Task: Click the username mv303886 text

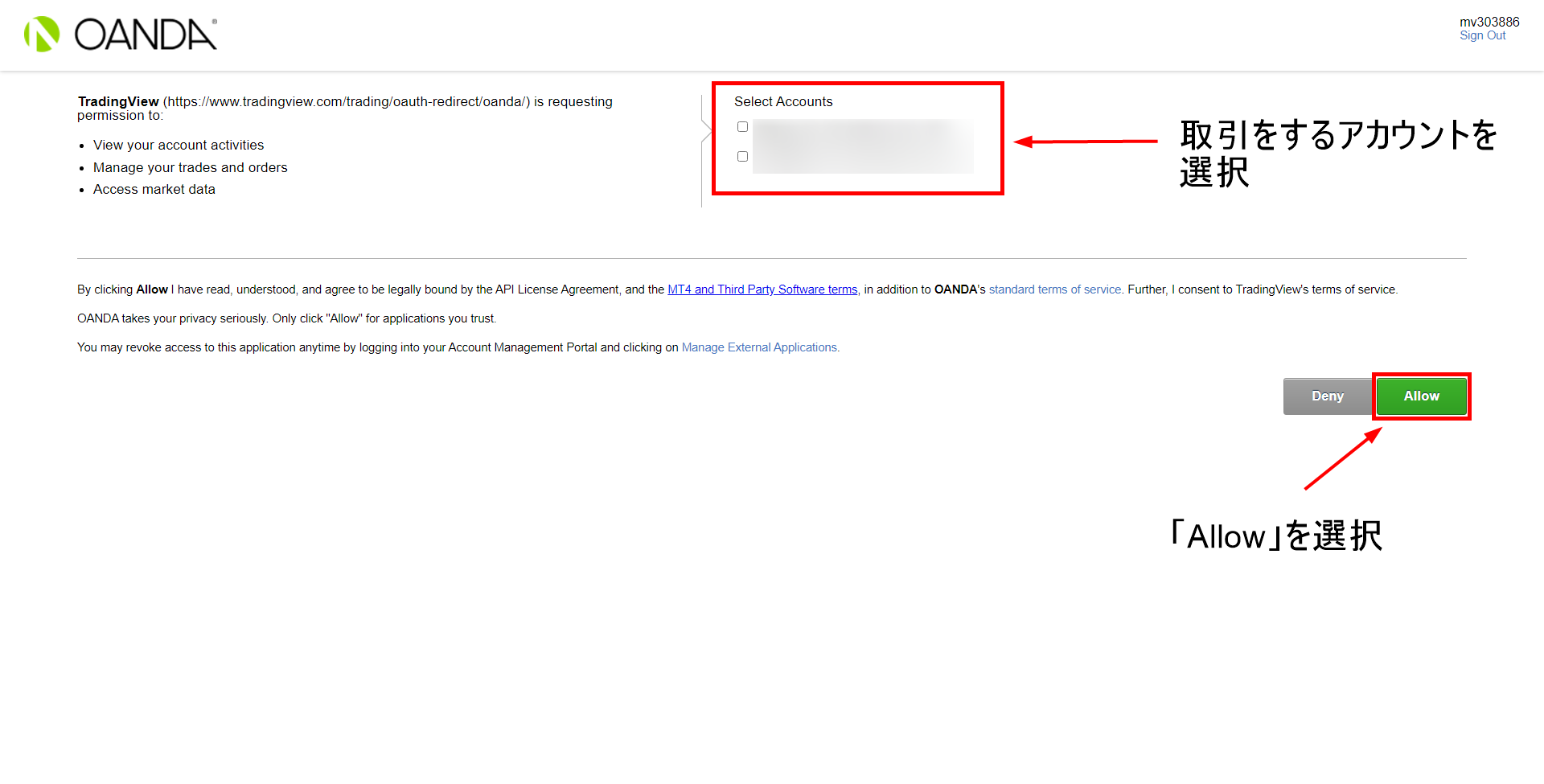Action: pyautogui.click(x=1489, y=22)
